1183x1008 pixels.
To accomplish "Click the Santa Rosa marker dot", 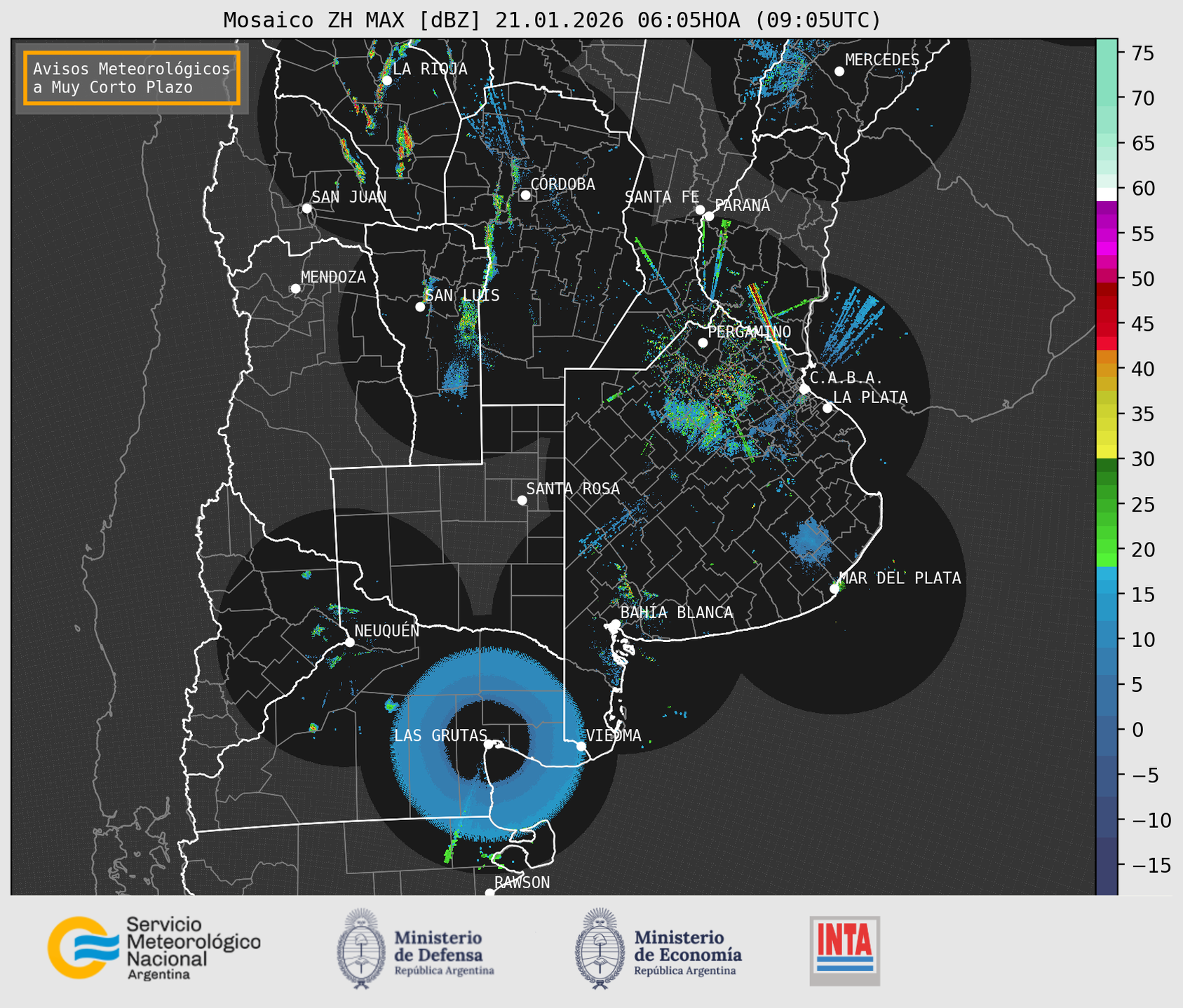I will click(x=522, y=500).
